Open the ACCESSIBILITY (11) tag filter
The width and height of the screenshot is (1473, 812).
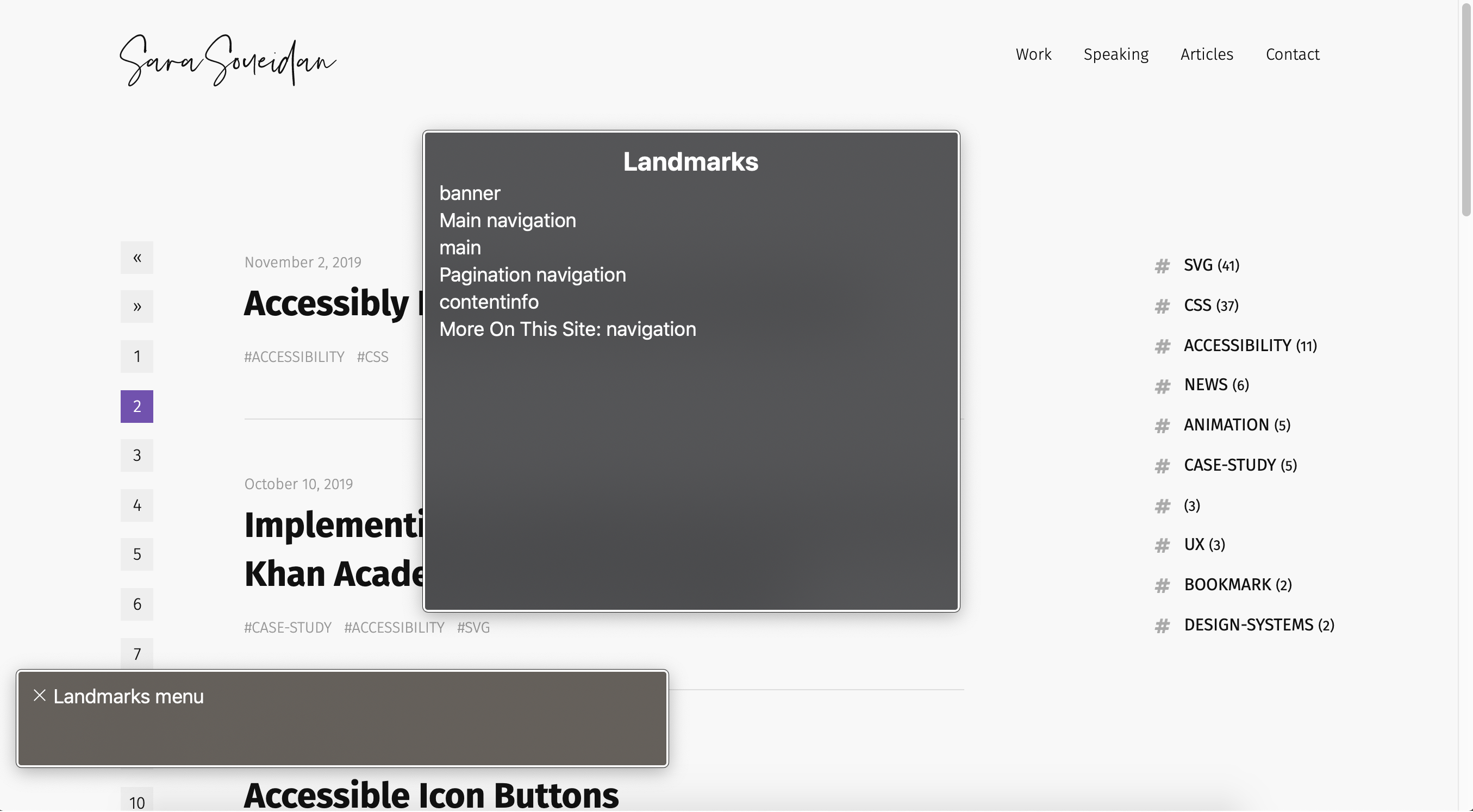point(1250,346)
